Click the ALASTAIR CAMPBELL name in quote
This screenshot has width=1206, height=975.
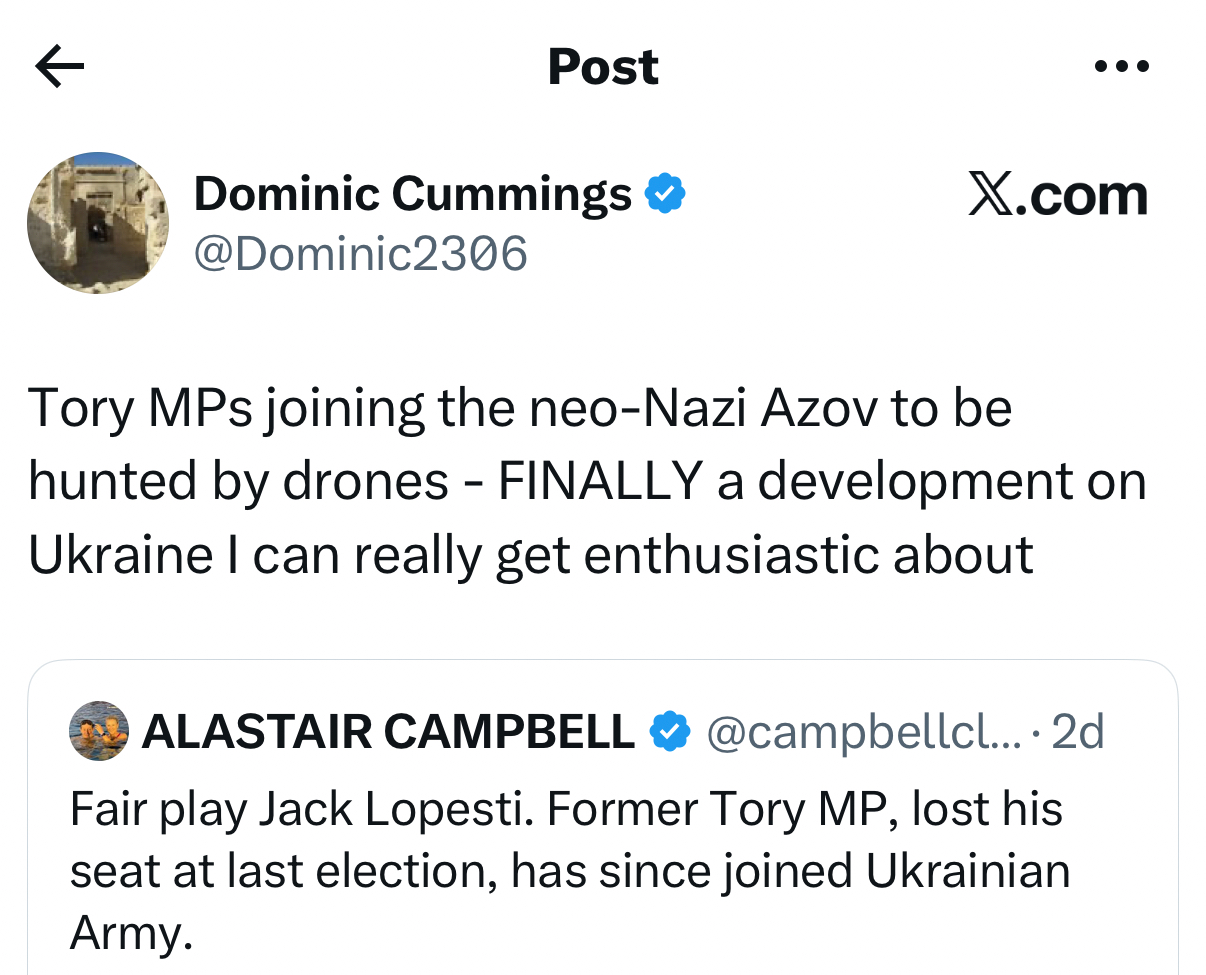pos(388,732)
